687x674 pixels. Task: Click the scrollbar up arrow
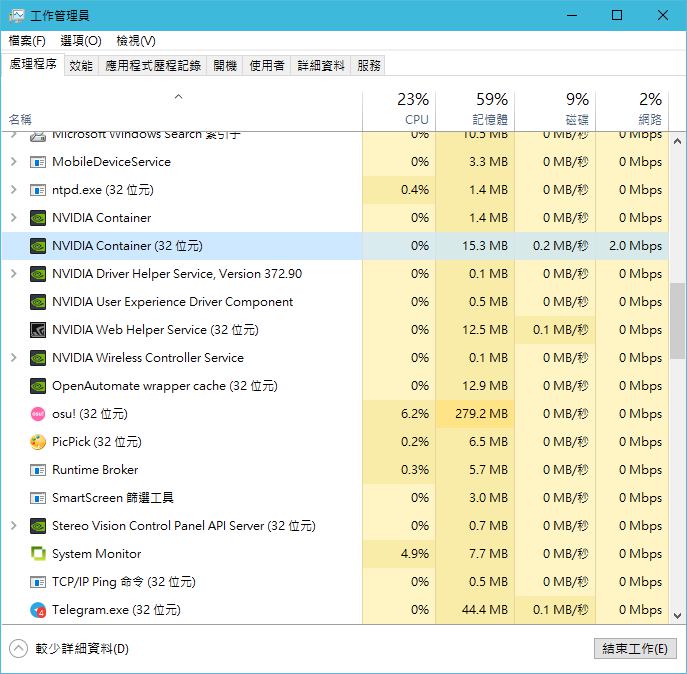pyautogui.click(x=677, y=141)
